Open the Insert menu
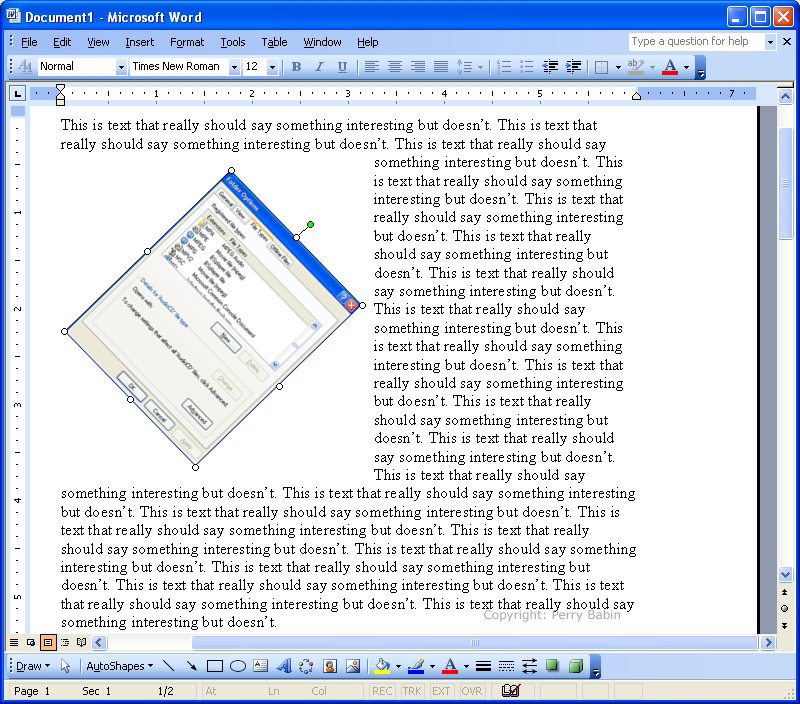Image resolution: width=800 pixels, height=704 pixels. coord(139,42)
